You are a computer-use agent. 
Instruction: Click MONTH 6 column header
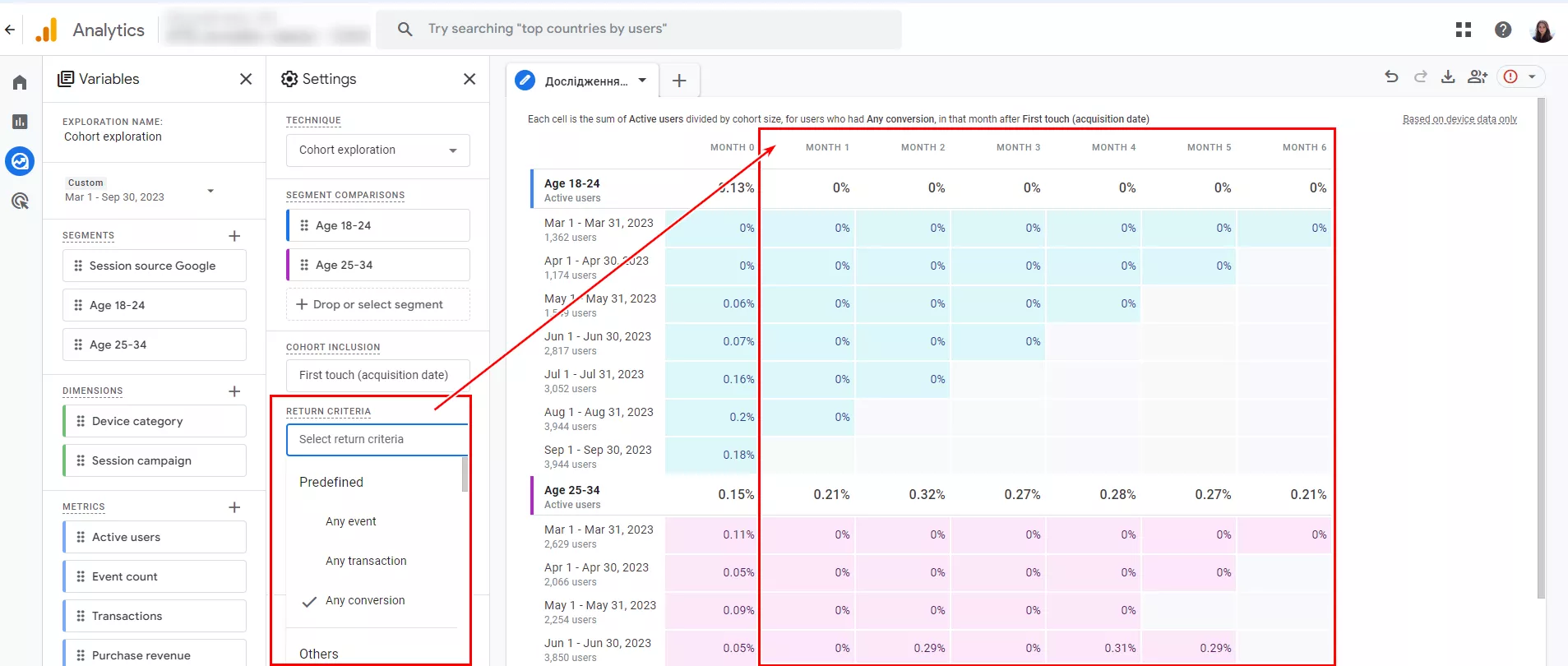point(1304,148)
